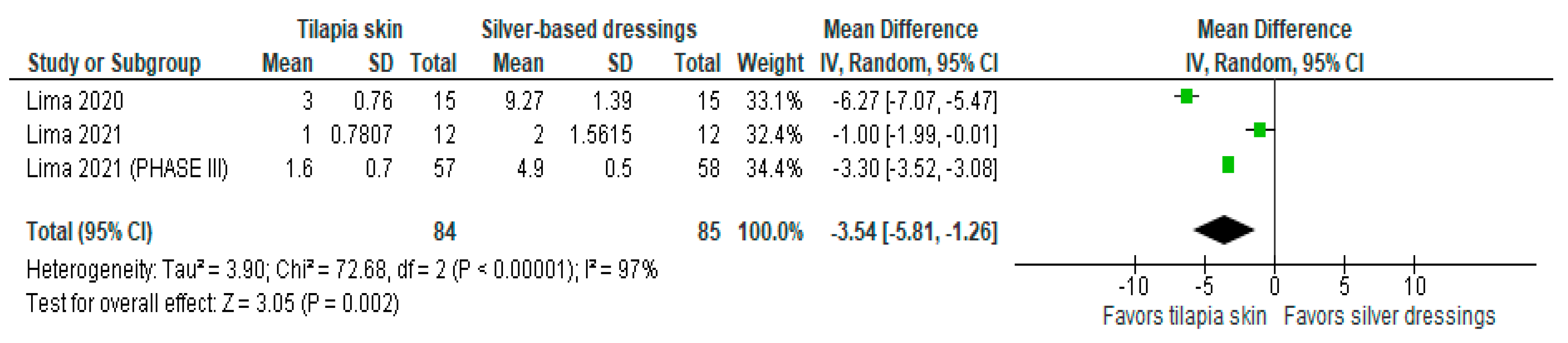Click the Weight column header
The width and height of the screenshot is (1568, 343).
770,63
